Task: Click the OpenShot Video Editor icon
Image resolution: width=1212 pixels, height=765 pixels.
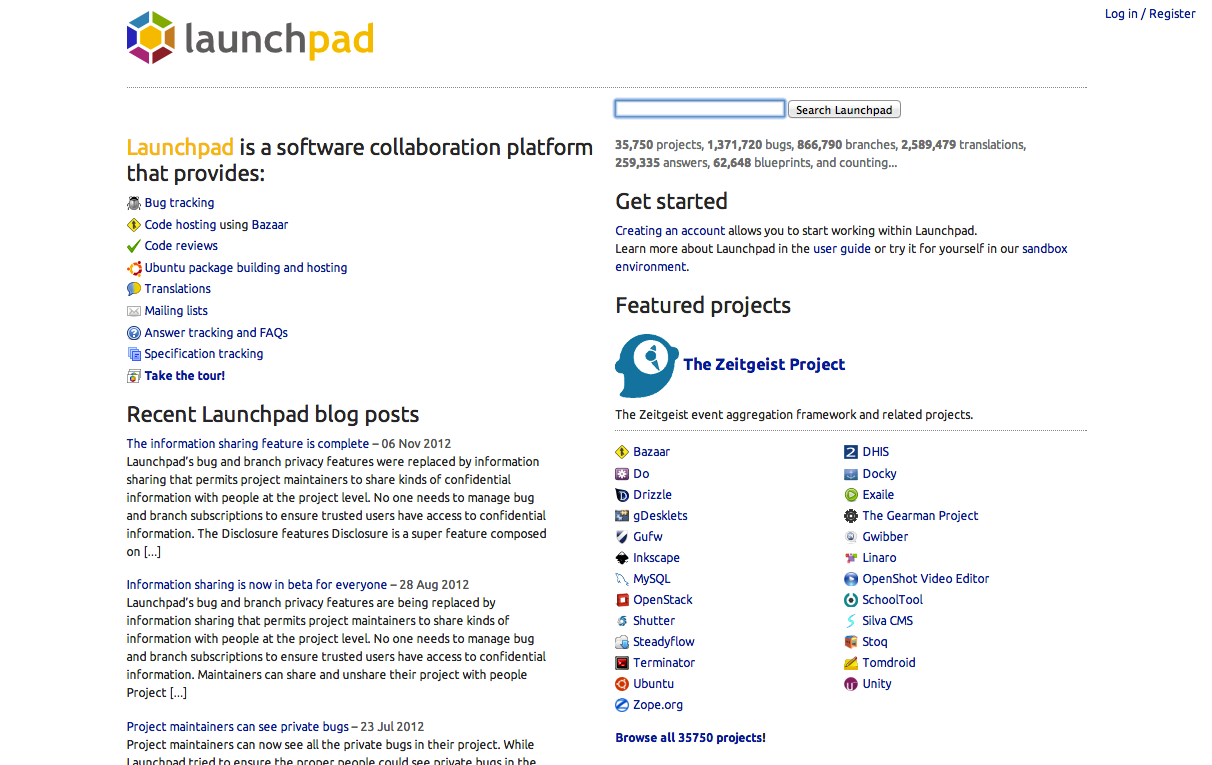Action: point(851,579)
